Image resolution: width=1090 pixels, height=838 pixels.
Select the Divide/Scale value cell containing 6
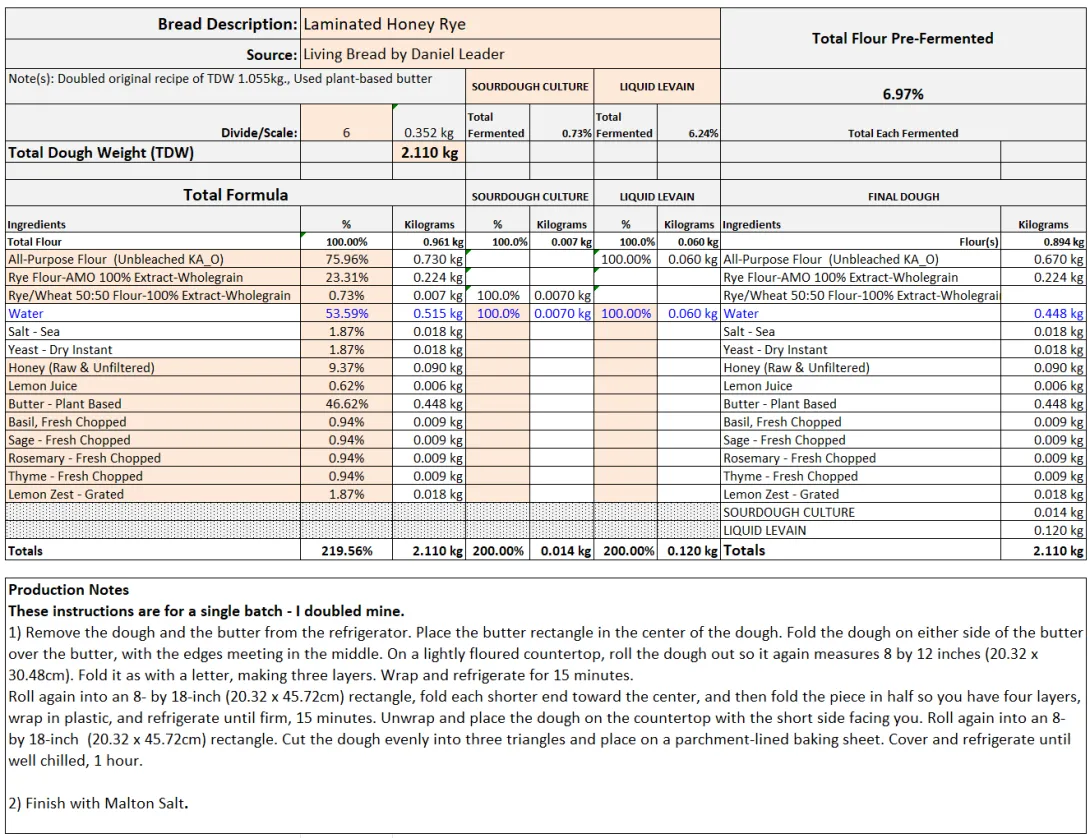346,132
